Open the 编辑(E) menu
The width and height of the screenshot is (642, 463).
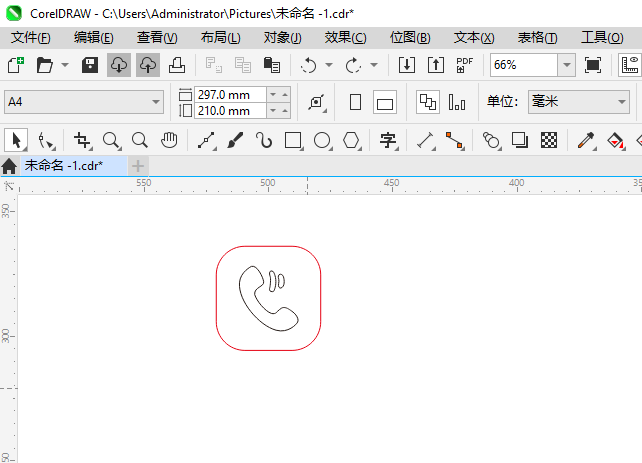[x=94, y=38]
